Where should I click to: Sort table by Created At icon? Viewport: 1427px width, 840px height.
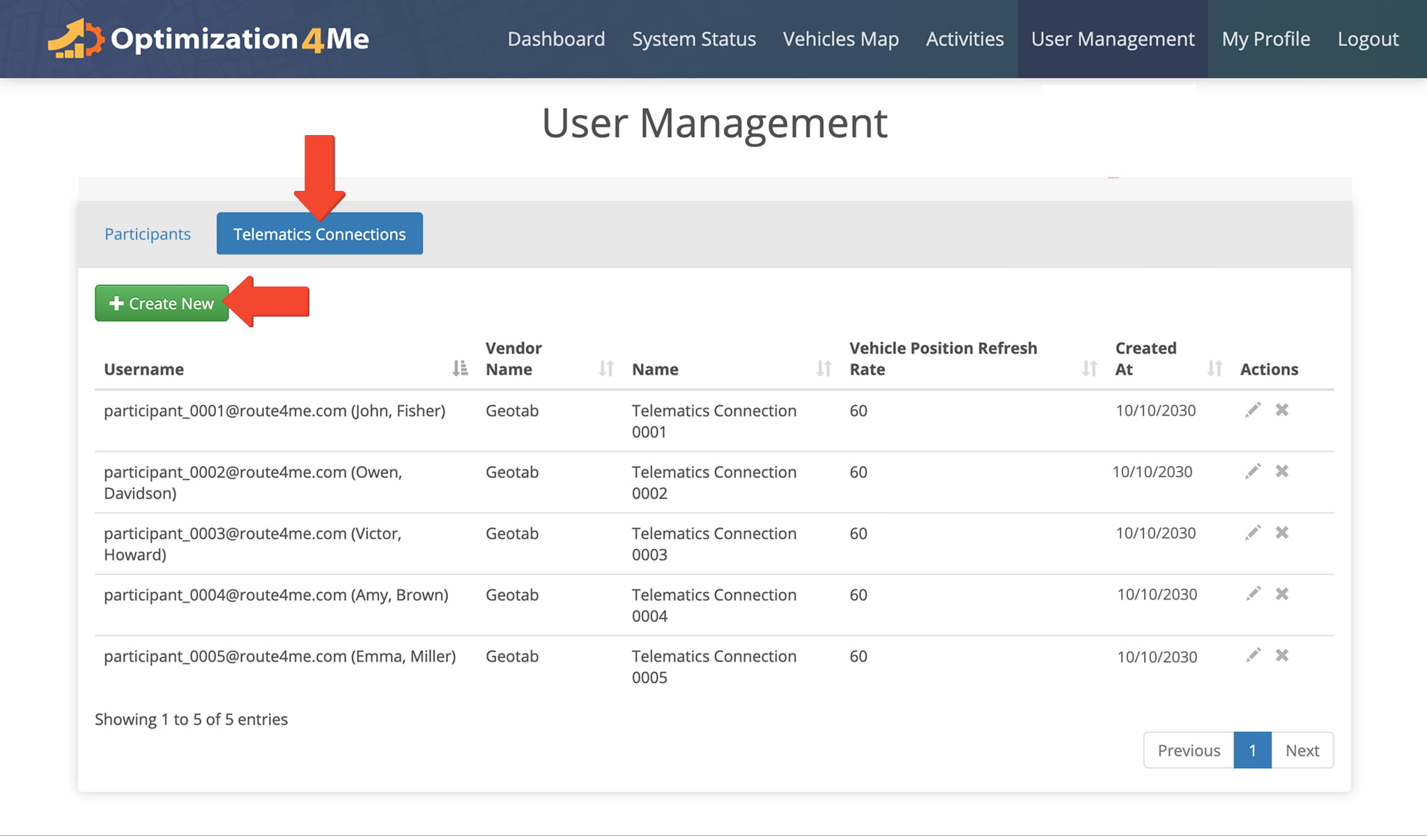point(1214,368)
